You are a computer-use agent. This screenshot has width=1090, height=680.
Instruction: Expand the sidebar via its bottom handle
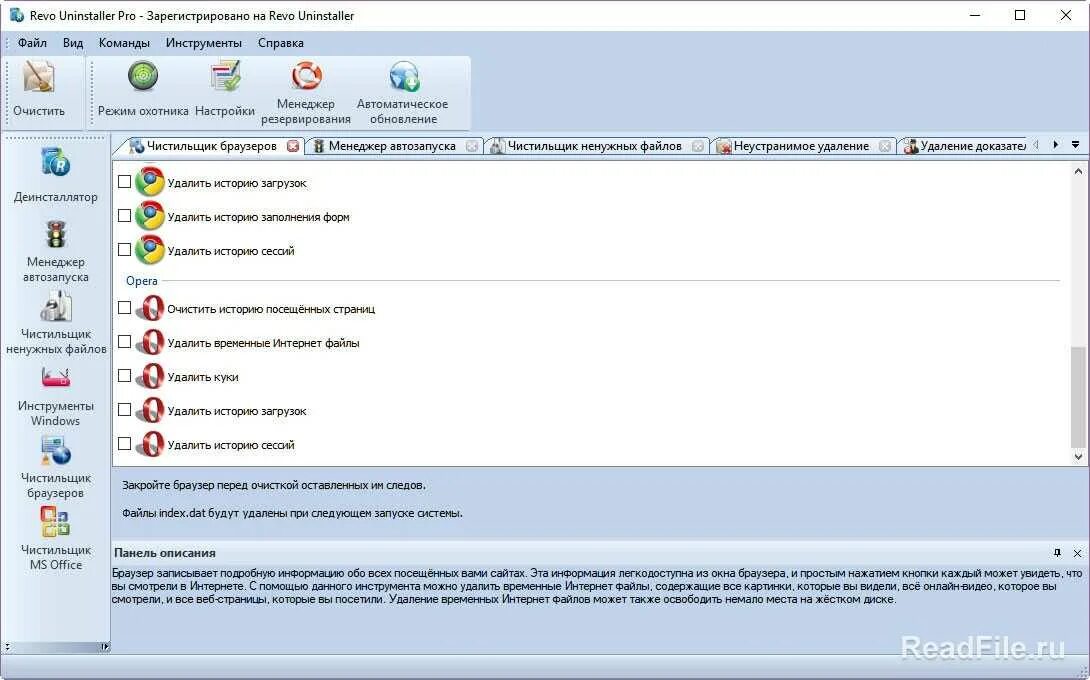pos(104,647)
